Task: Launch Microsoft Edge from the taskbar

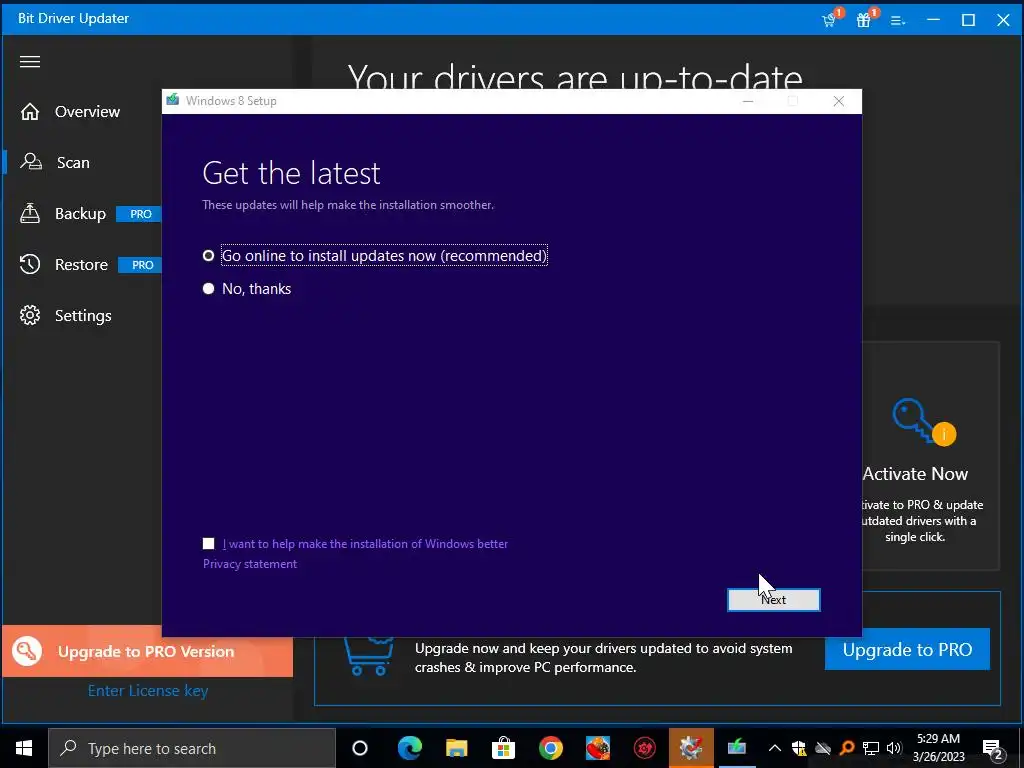Action: point(410,748)
